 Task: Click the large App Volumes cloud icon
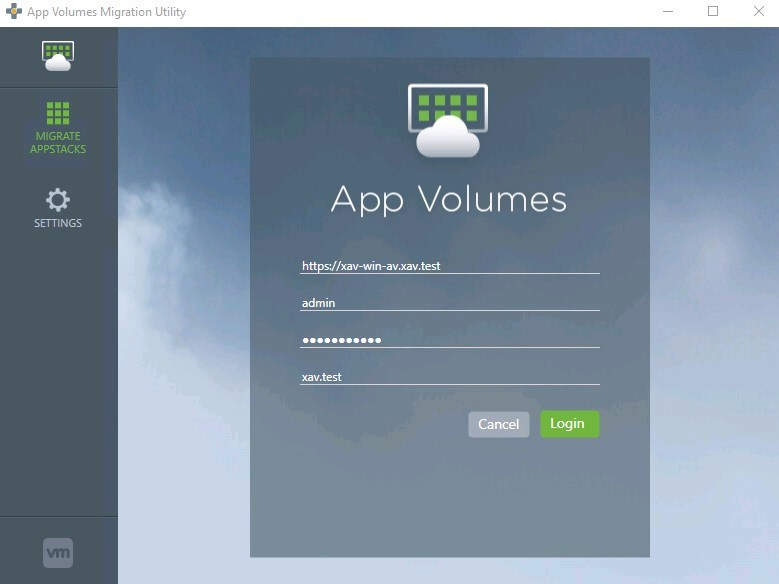tap(448, 121)
